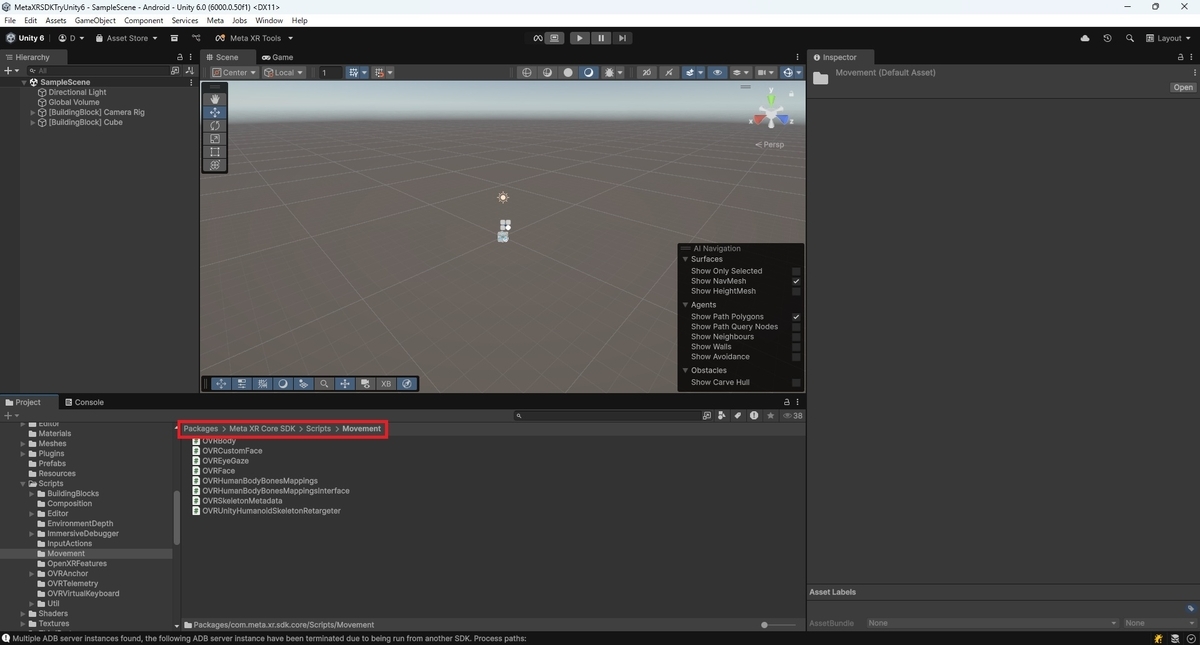Select the Hand pan tool
The width and height of the screenshot is (1200, 645).
point(214,98)
